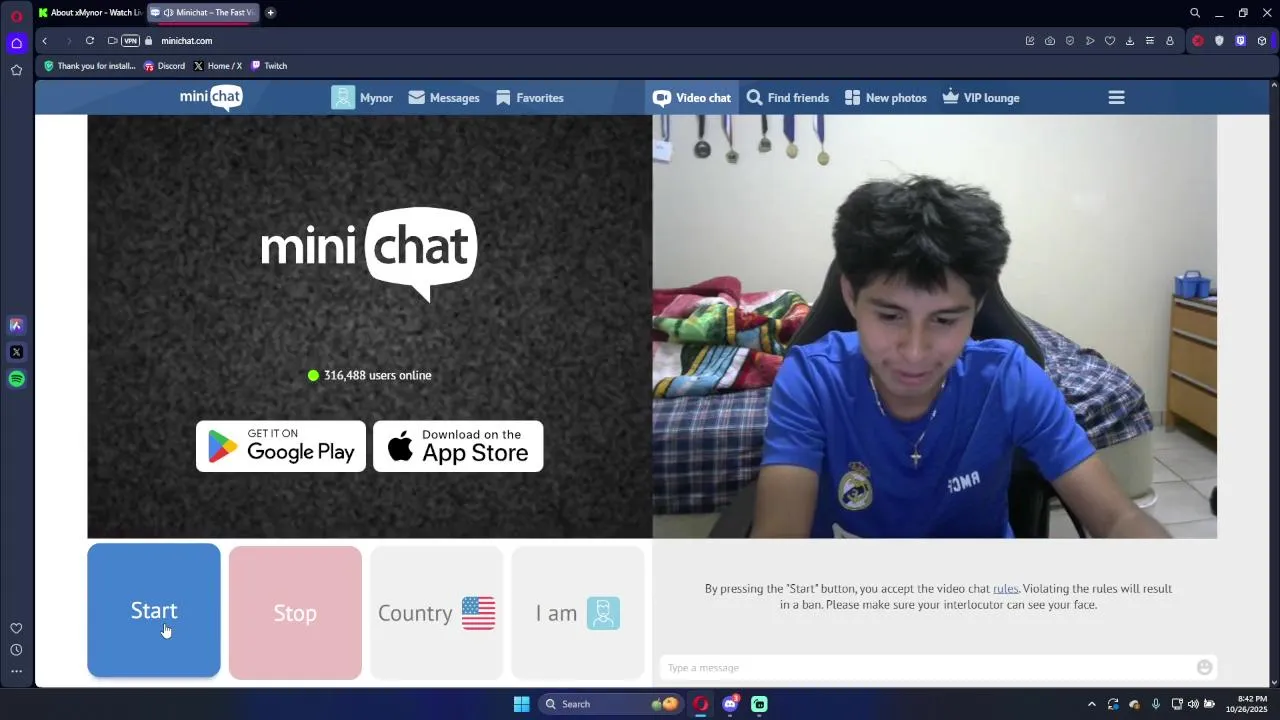
Task: Click the red extension icon
Action: (1198, 41)
